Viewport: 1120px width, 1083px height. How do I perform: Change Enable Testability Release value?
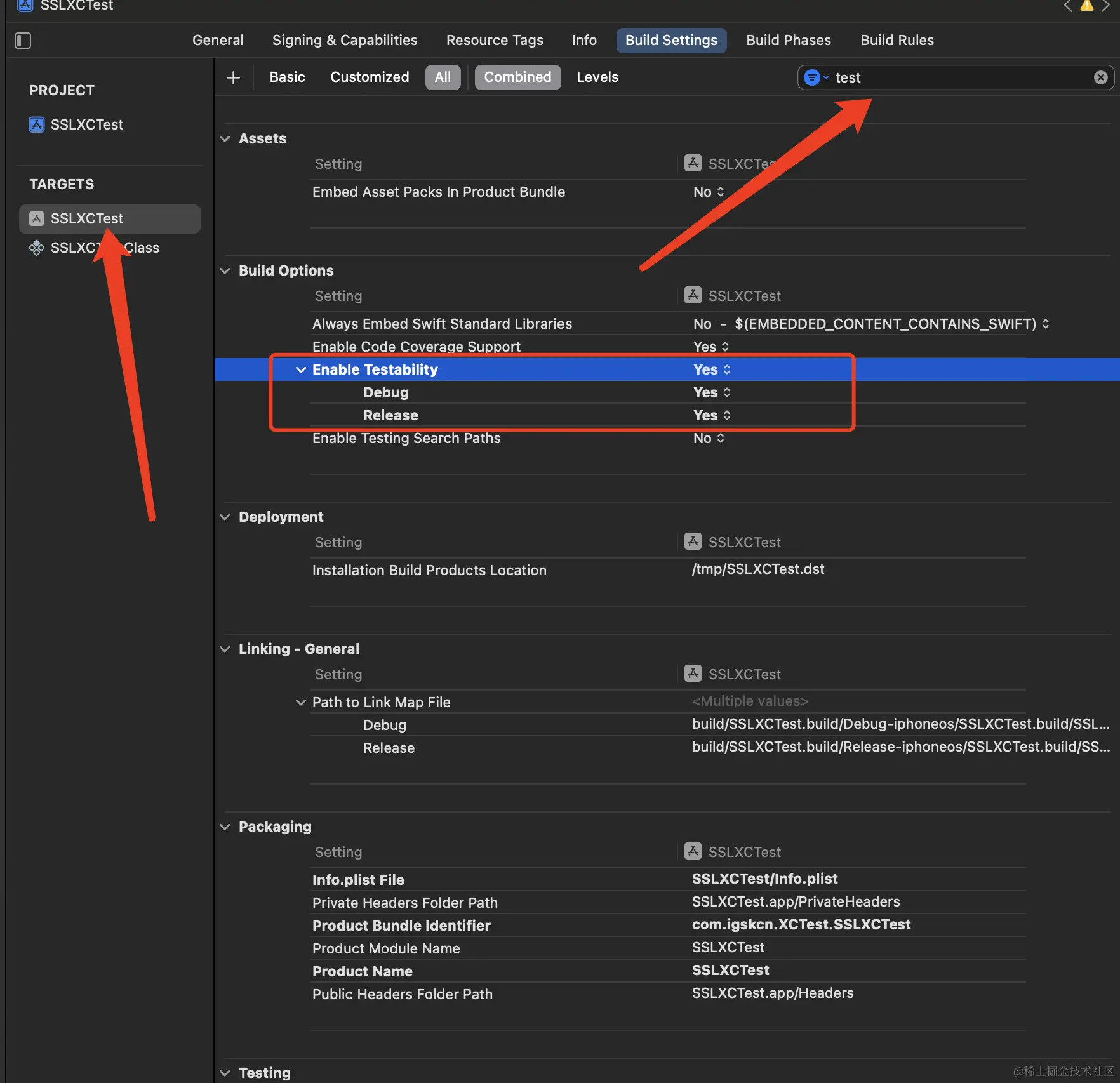pos(712,416)
